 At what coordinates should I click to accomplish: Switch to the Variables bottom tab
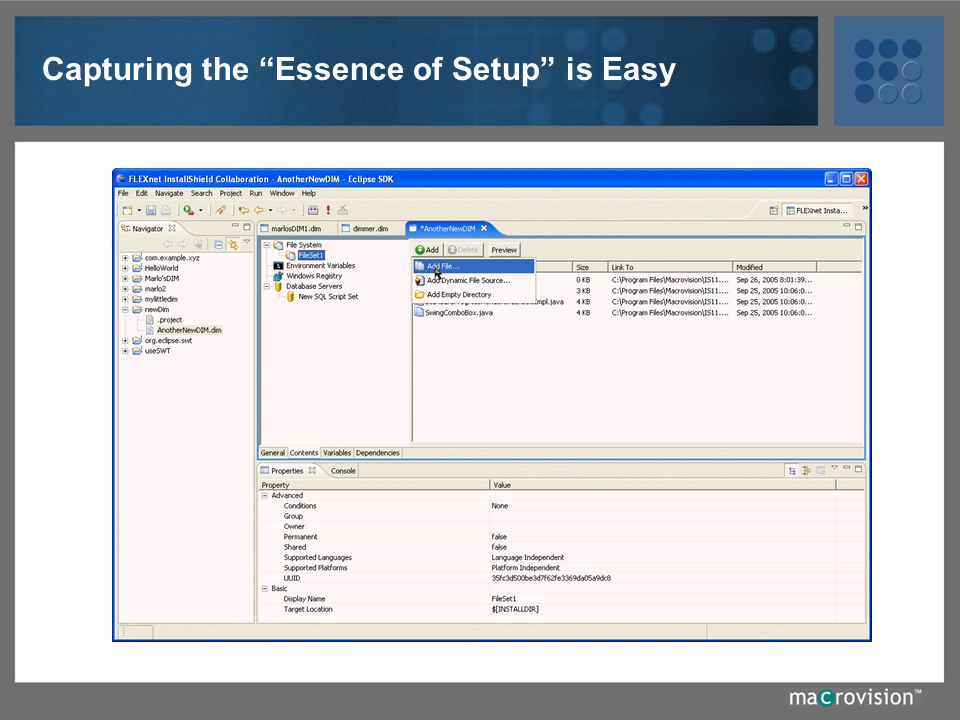(337, 453)
